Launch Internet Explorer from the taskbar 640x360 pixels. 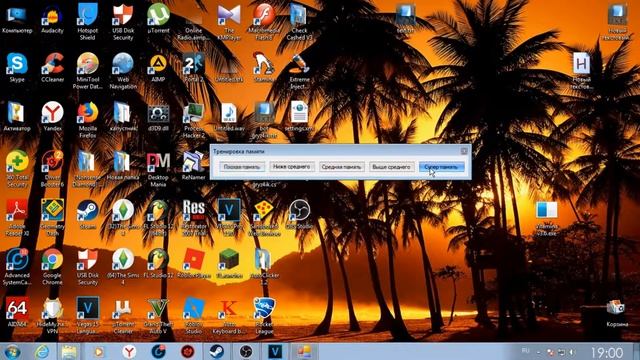click(42, 352)
